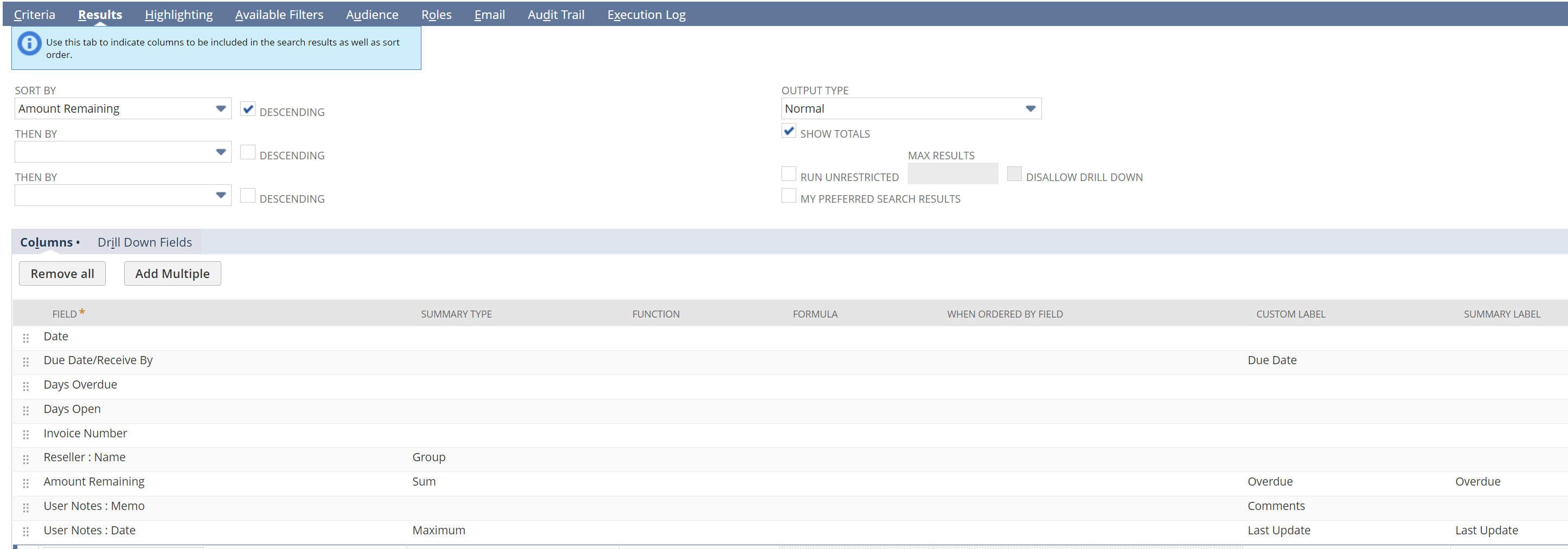The image size is (1568, 549).
Task: Click the Overdue custom label cell
Action: pyautogui.click(x=1270, y=481)
